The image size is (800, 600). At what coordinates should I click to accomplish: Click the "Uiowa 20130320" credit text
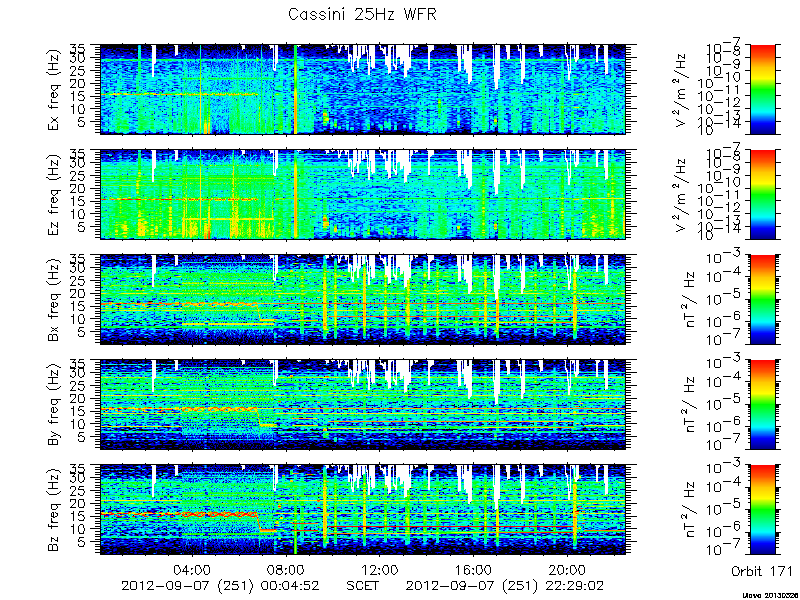pyautogui.click(x=770, y=595)
